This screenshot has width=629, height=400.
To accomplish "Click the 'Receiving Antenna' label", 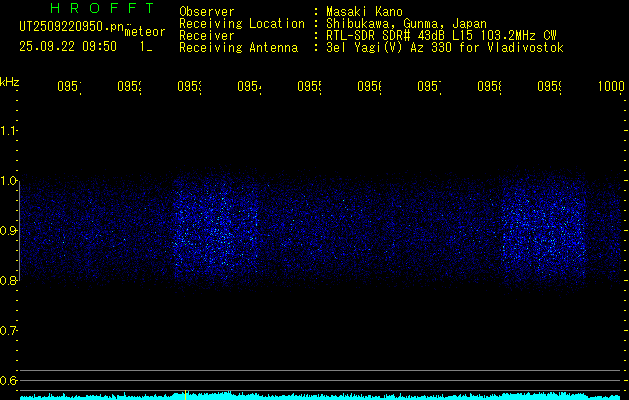I will 239,48.
